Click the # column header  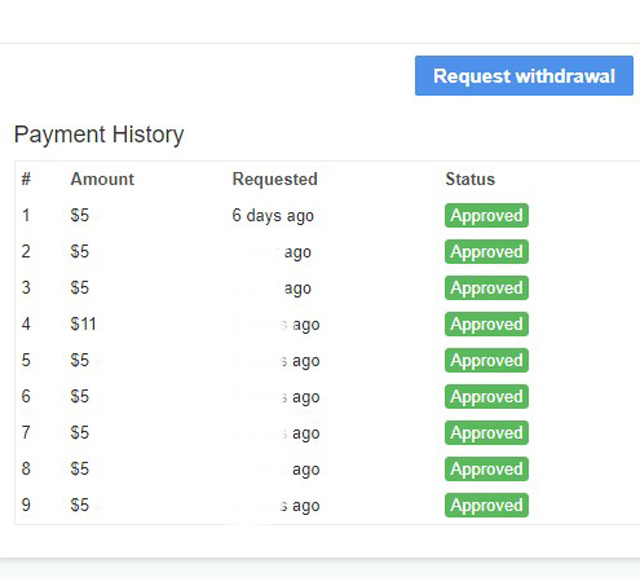26,179
